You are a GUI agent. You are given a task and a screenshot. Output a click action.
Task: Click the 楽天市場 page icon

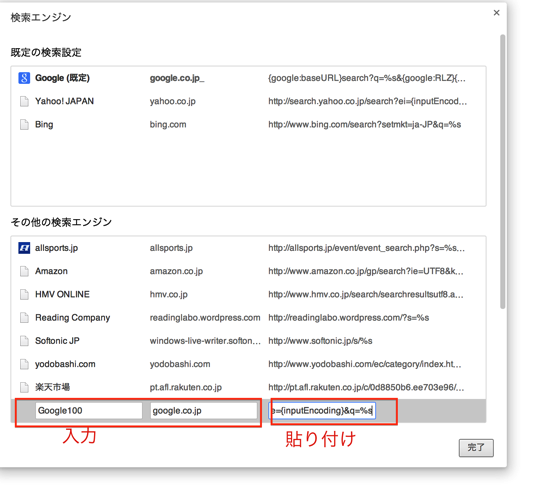pos(24,387)
